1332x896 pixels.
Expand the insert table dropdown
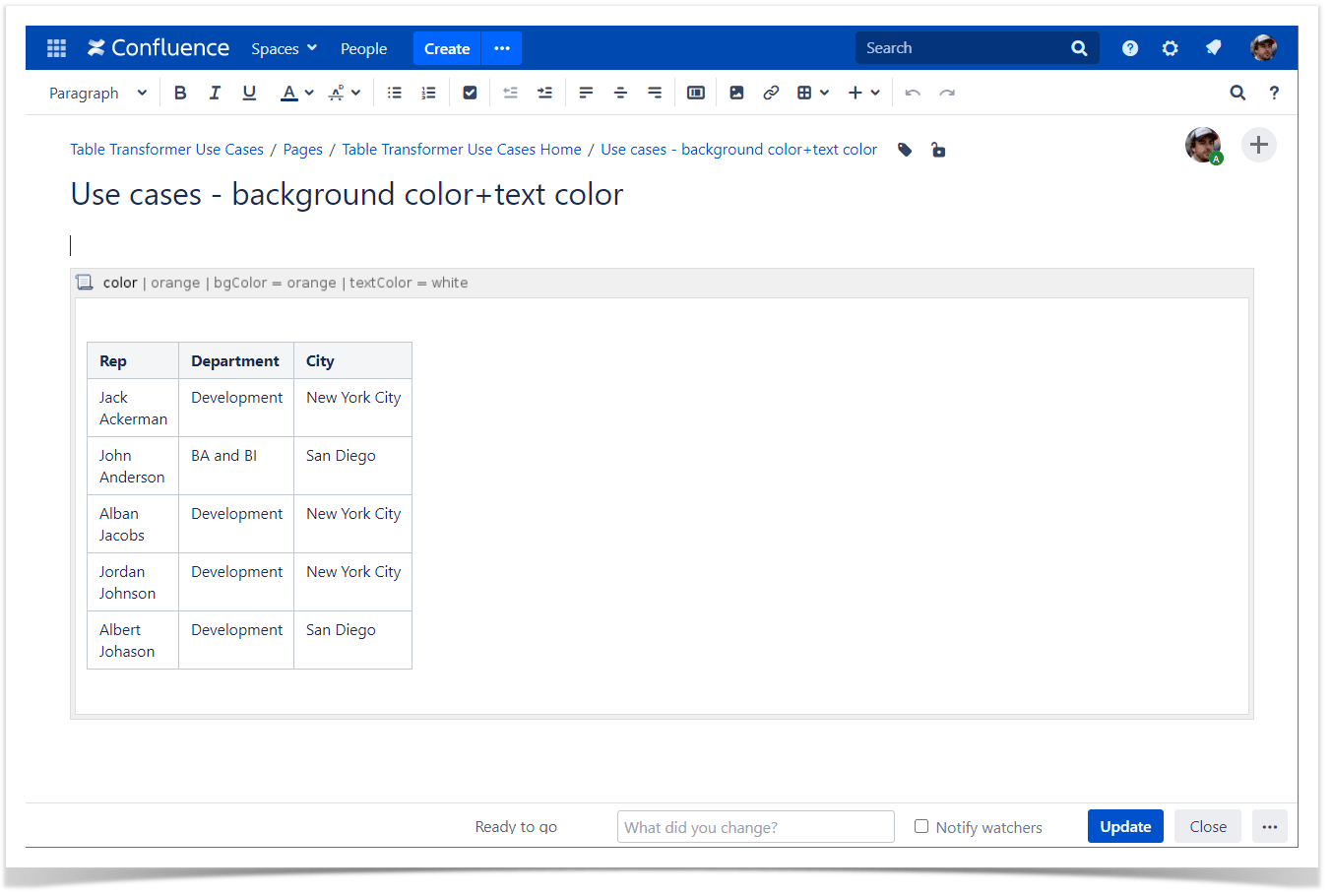[x=823, y=92]
